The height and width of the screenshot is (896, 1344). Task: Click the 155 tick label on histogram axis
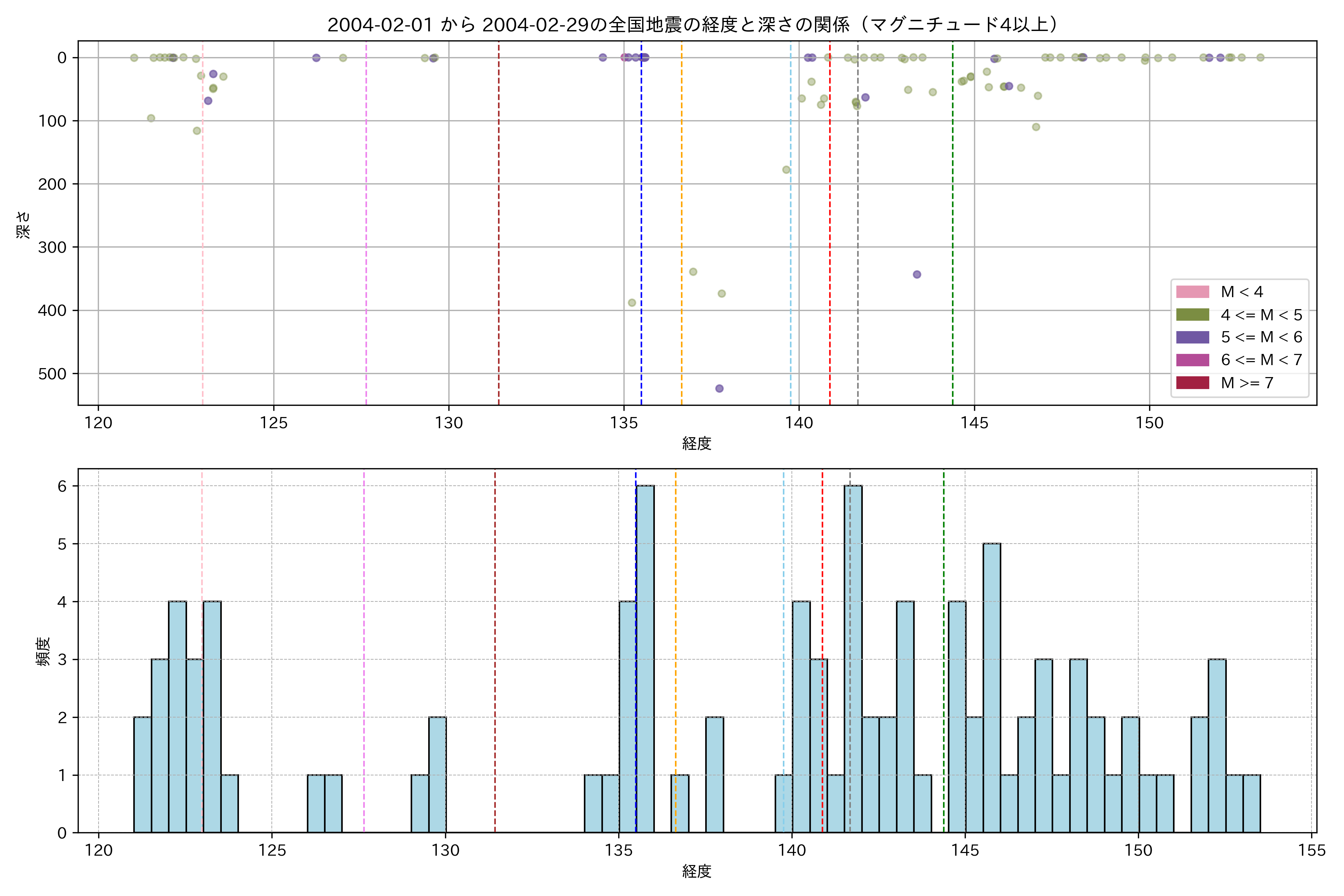tap(1312, 850)
